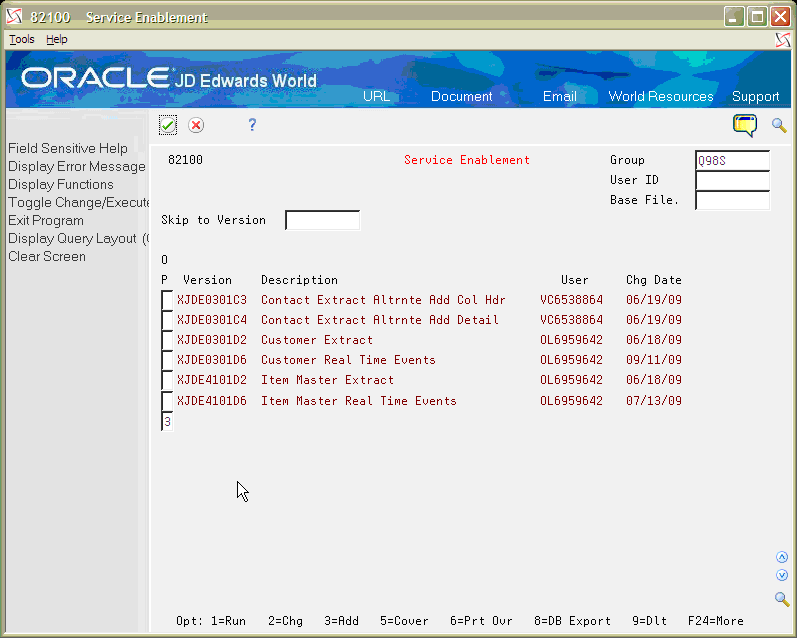Click the magnifier icon in top toolbar

tap(779, 125)
